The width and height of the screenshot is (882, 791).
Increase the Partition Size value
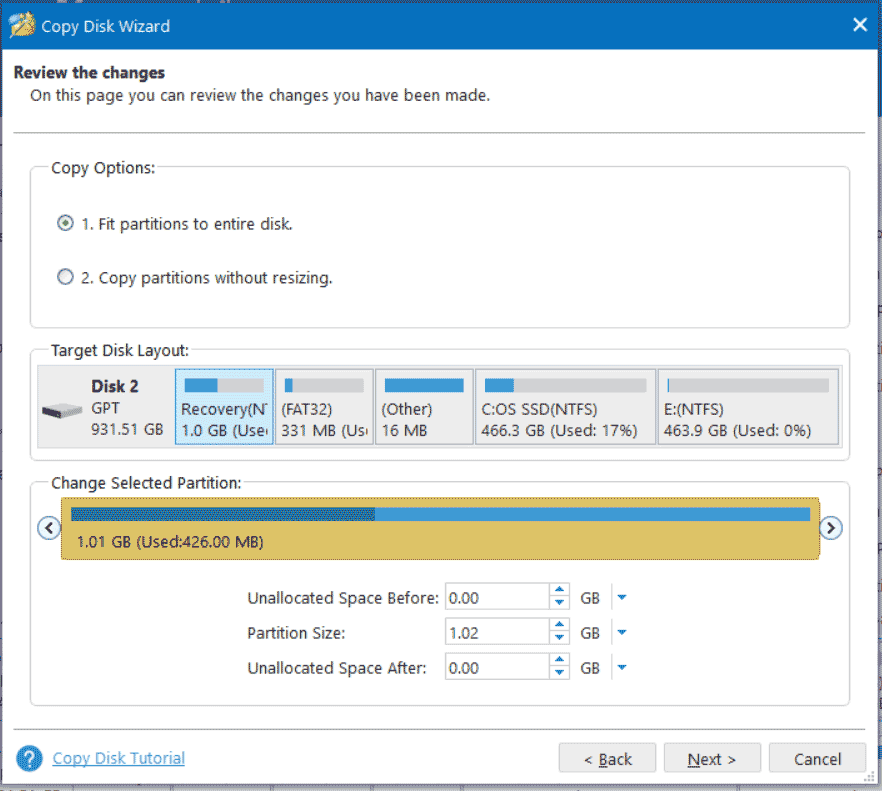click(x=559, y=625)
